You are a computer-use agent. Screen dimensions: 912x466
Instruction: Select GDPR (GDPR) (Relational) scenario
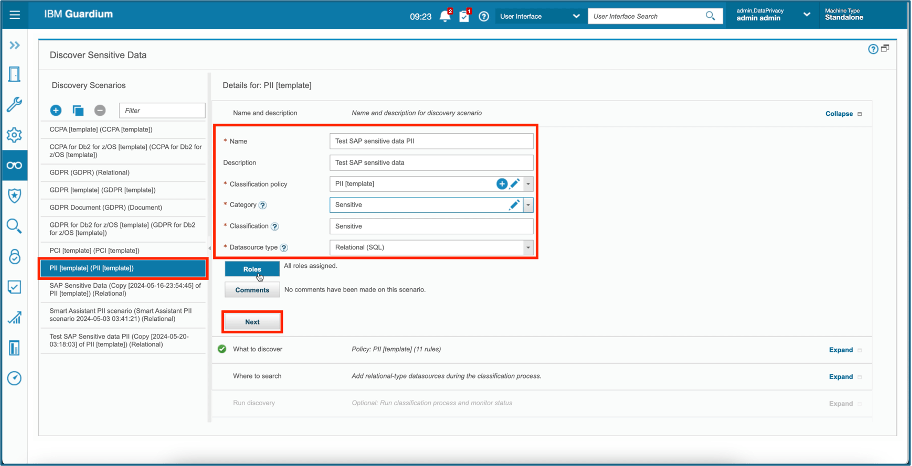click(123, 173)
